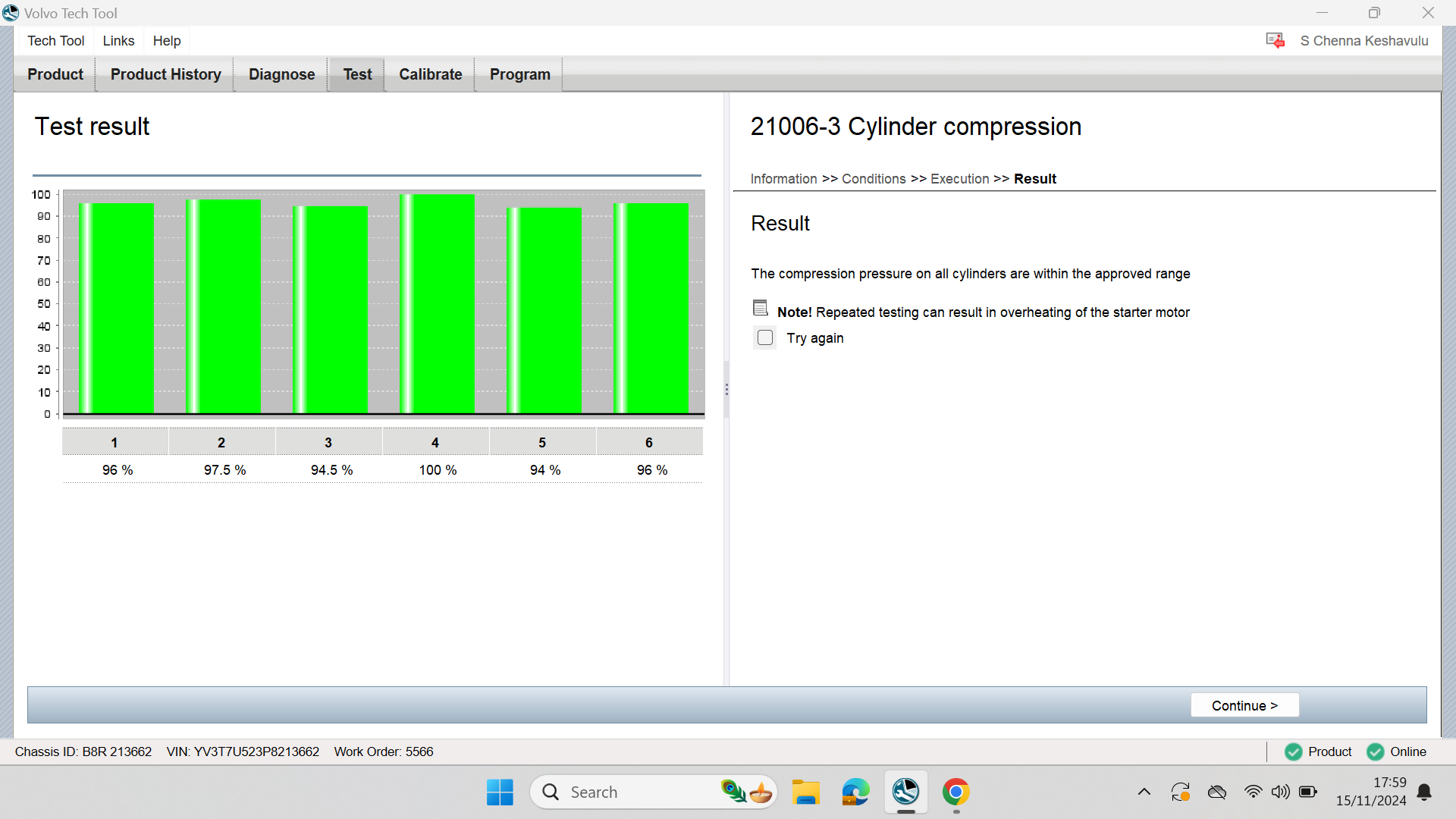The image size is (1456, 819).
Task: Switch to the Diagnose tab
Action: [282, 74]
